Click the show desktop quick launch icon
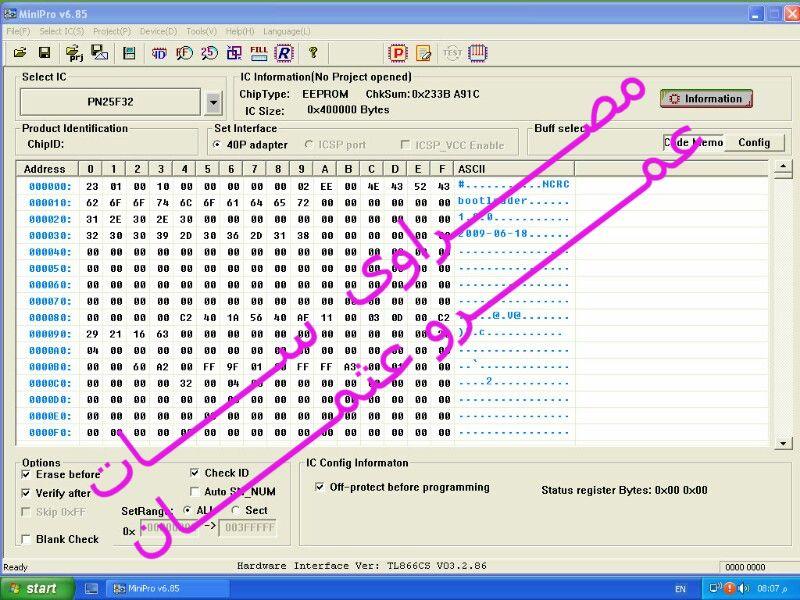Image resolution: width=800 pixels, height=600 pixels. tap(91, 589)
